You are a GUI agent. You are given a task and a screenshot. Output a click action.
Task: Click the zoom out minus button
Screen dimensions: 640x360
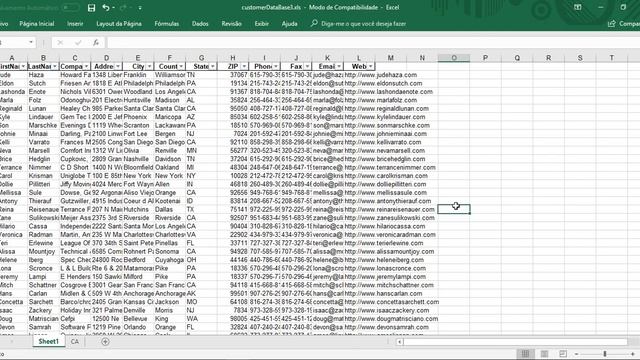pos(576,354)
